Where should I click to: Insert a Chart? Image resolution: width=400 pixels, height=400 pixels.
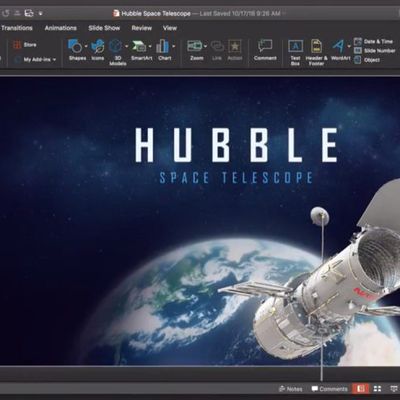pyautogui.click(x=163, y=46)
